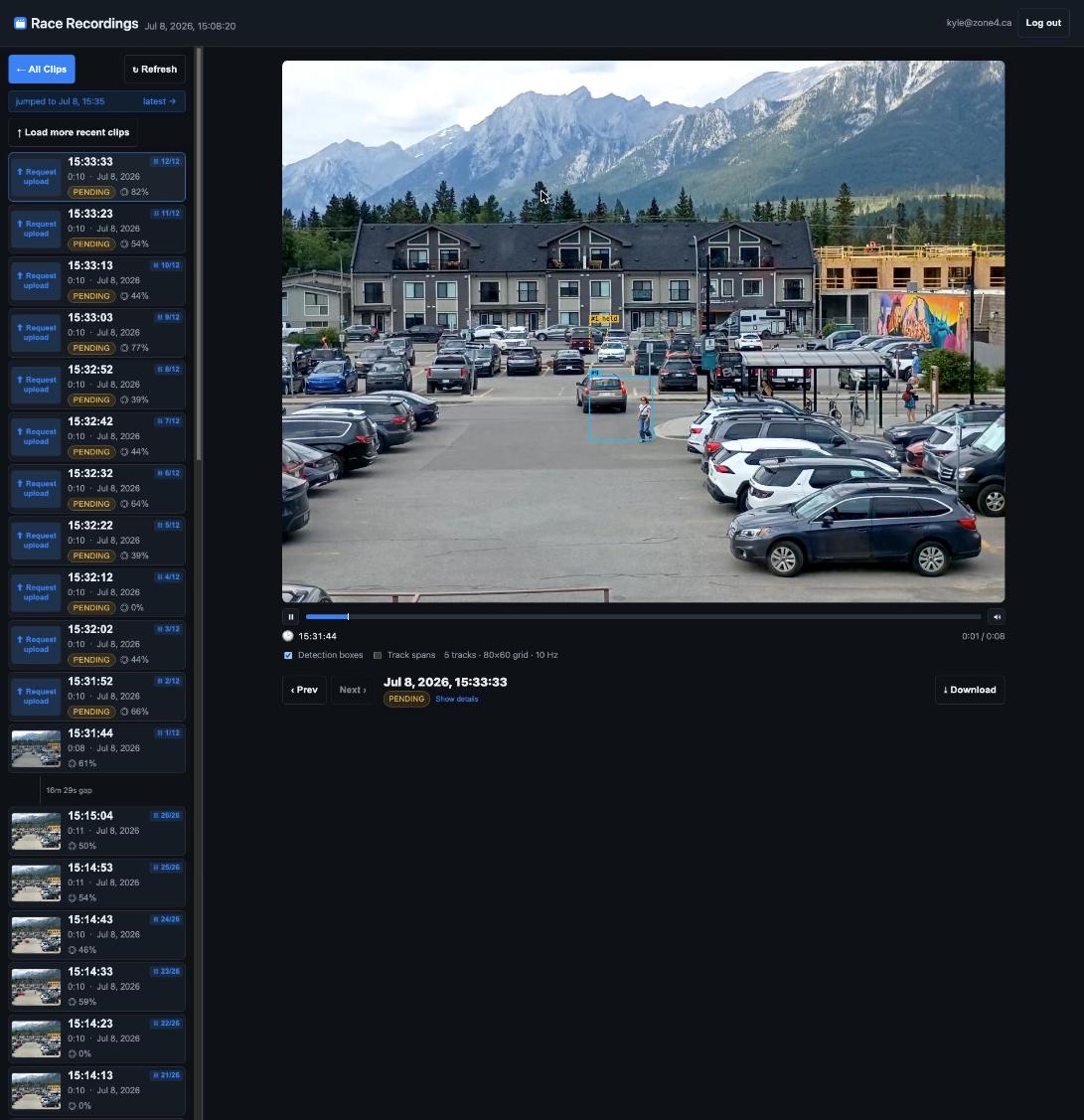
Task: Click the PENDING badge below the clip title
Action: (x=407, y=700)
